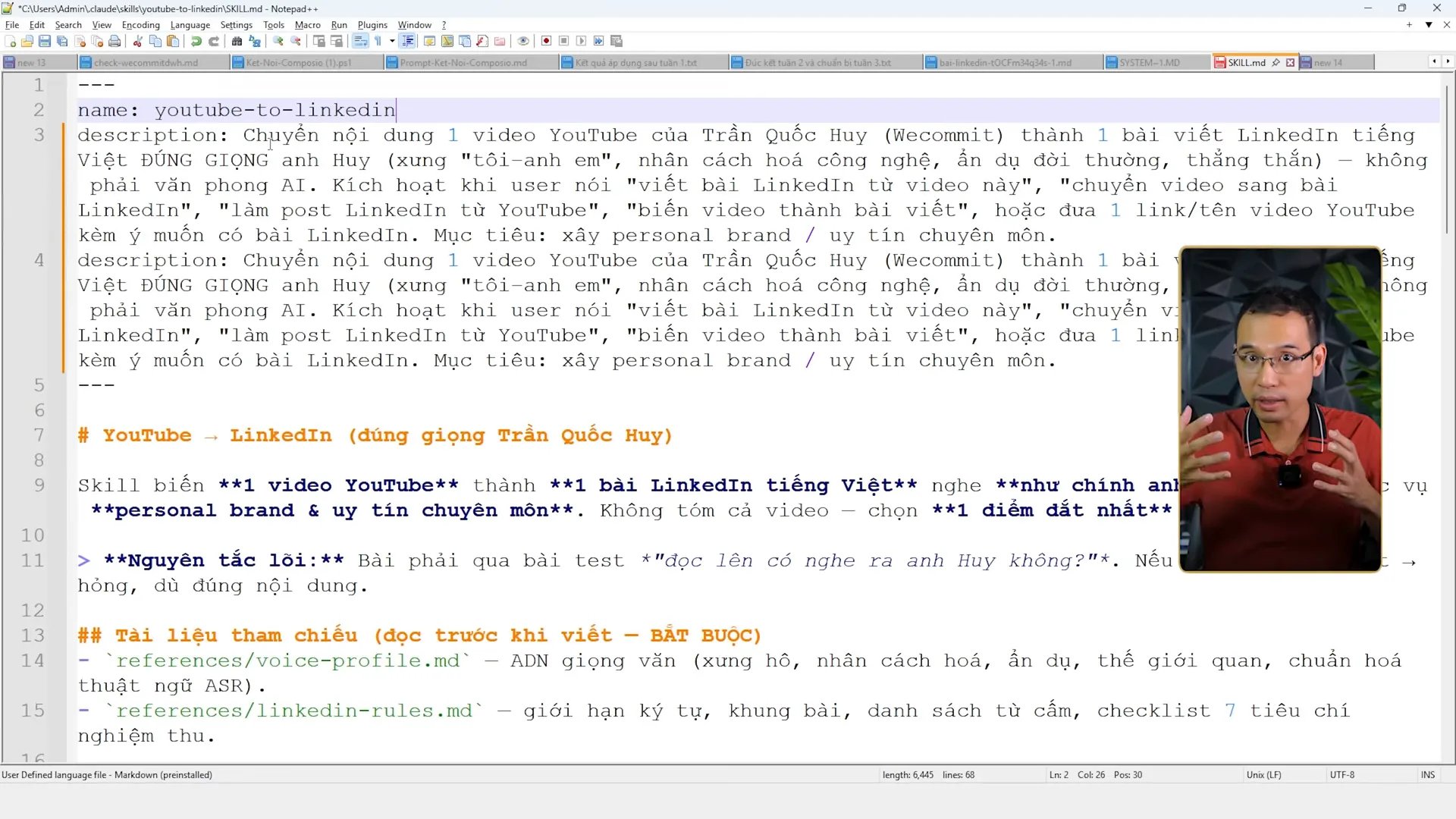Click Unix (LF) in the status bar

[1263, 775]
